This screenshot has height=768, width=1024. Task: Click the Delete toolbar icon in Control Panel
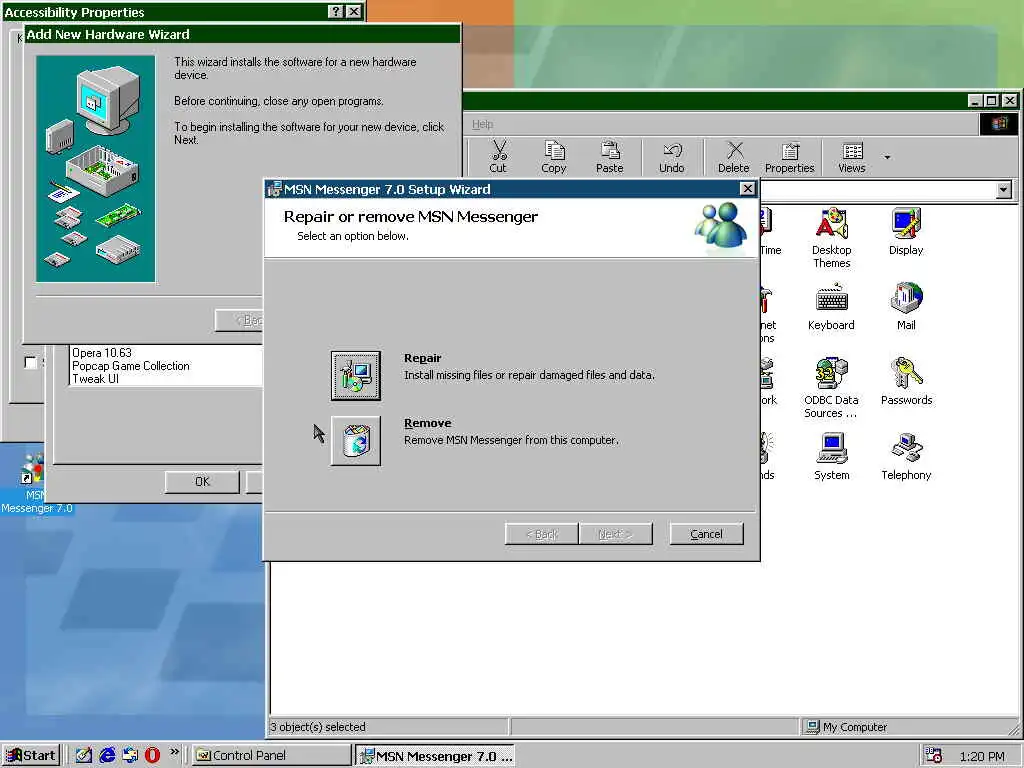pos(734,157)
